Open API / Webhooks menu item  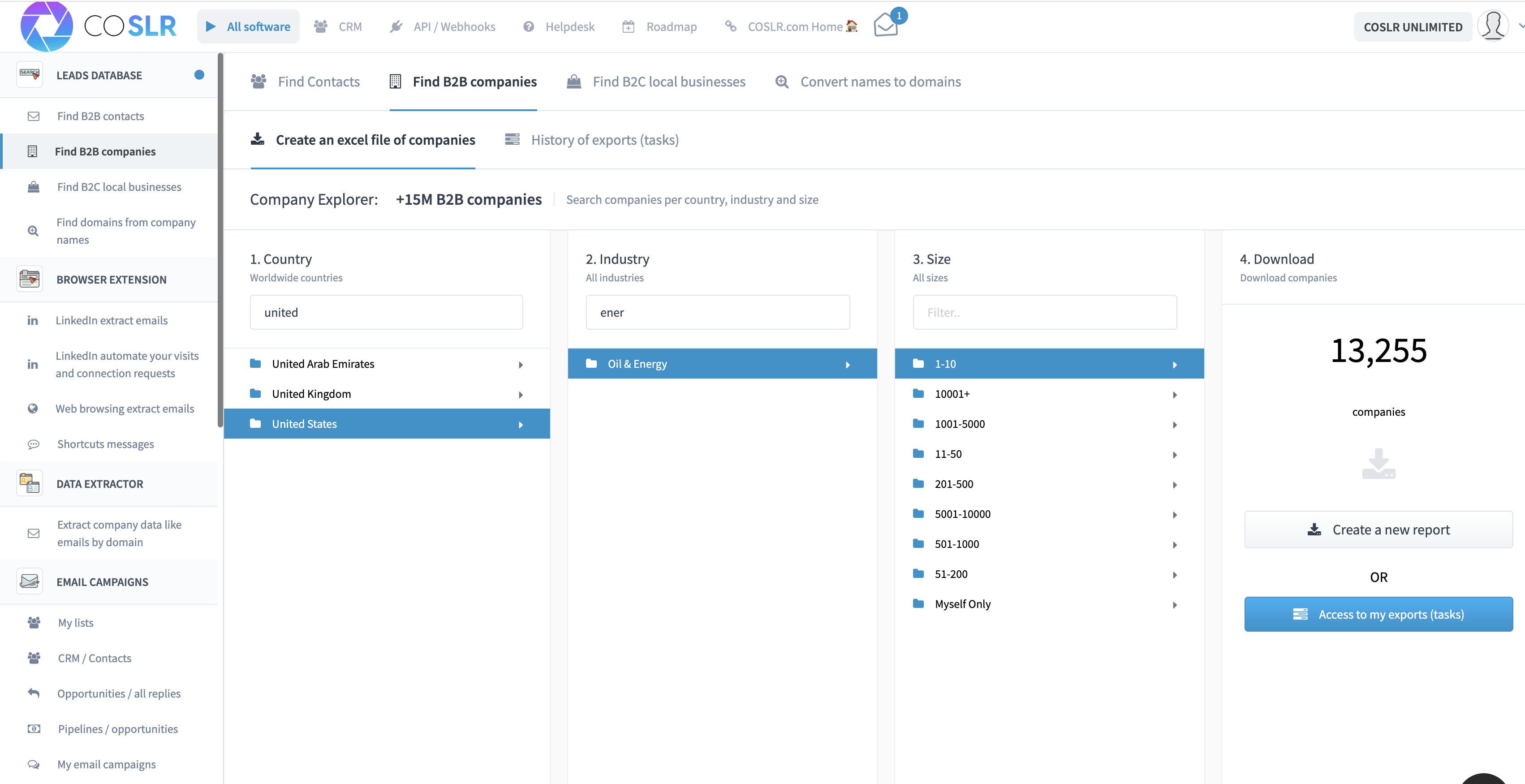pos(443,26)
